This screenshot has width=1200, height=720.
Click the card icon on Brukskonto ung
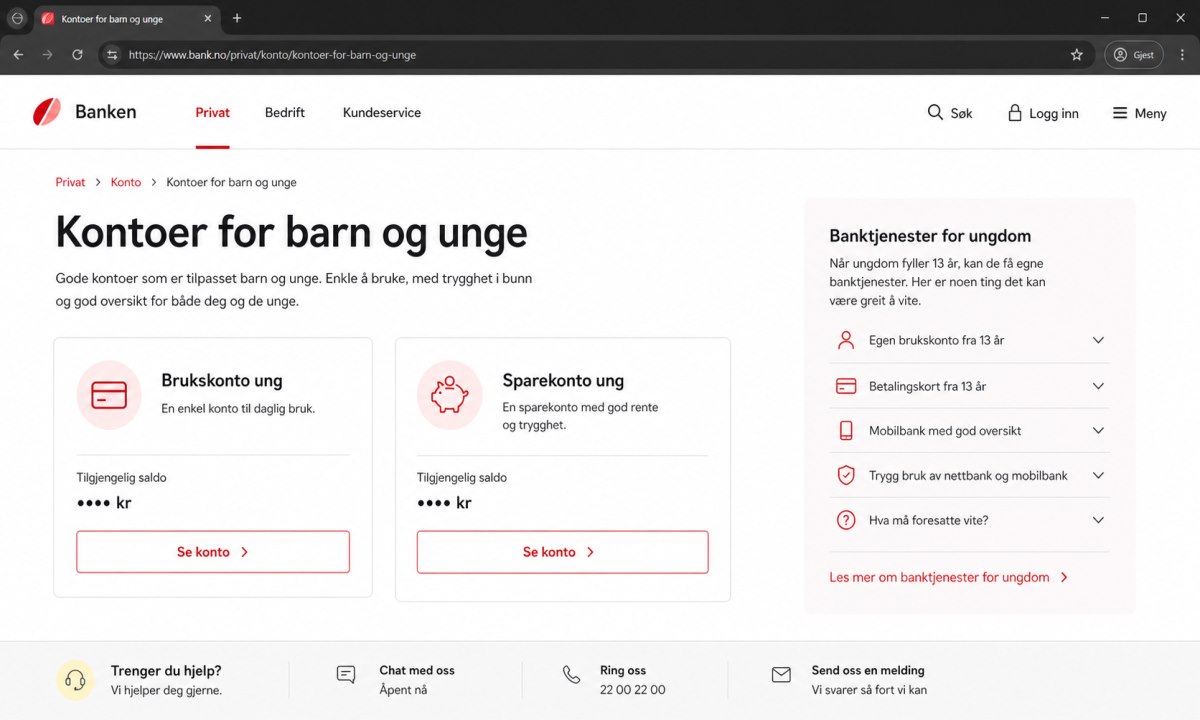tap(109, 395)
